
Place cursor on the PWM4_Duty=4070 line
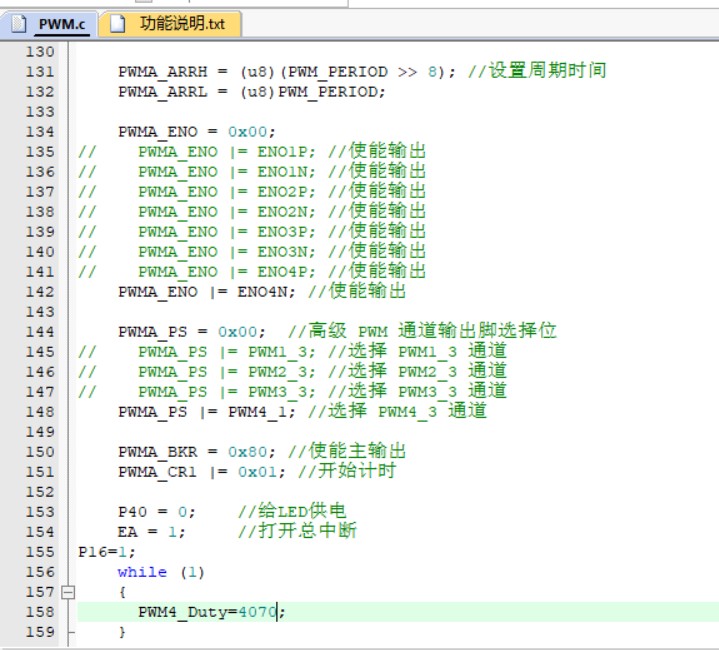[x=210, y=612]
